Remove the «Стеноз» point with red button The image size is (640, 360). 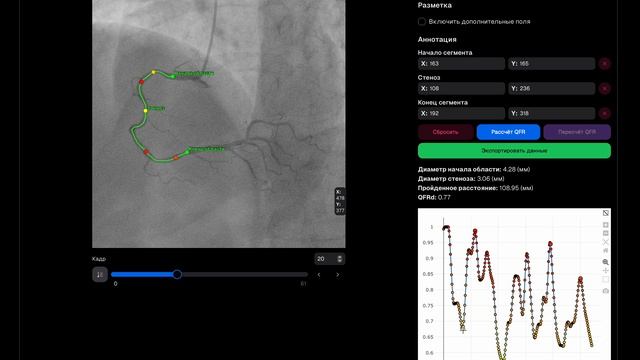pyautogui.click(x=604, y=89)
